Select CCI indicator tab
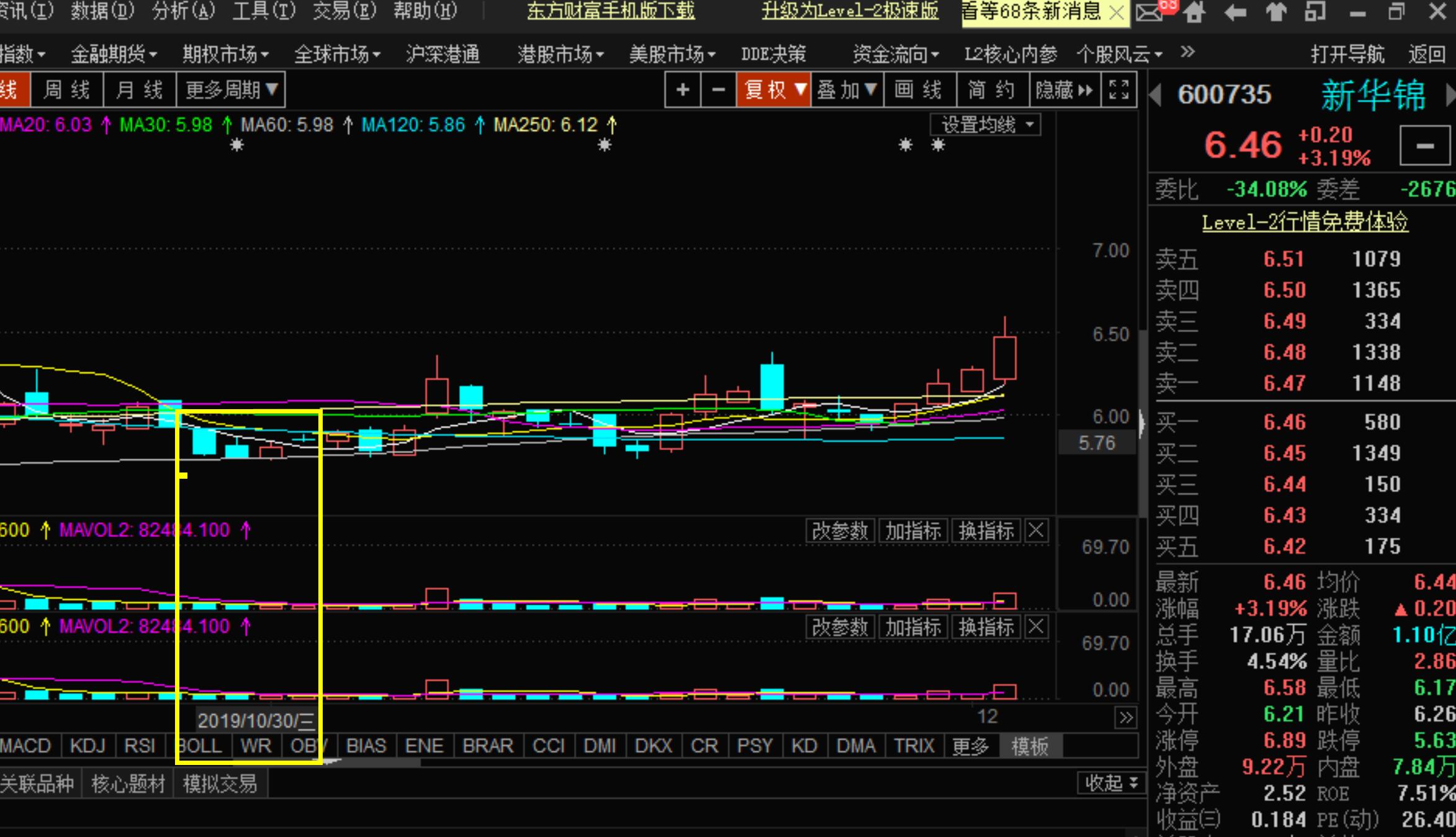The width and height of the screenshot is (1456, 837). pos(549,746)
